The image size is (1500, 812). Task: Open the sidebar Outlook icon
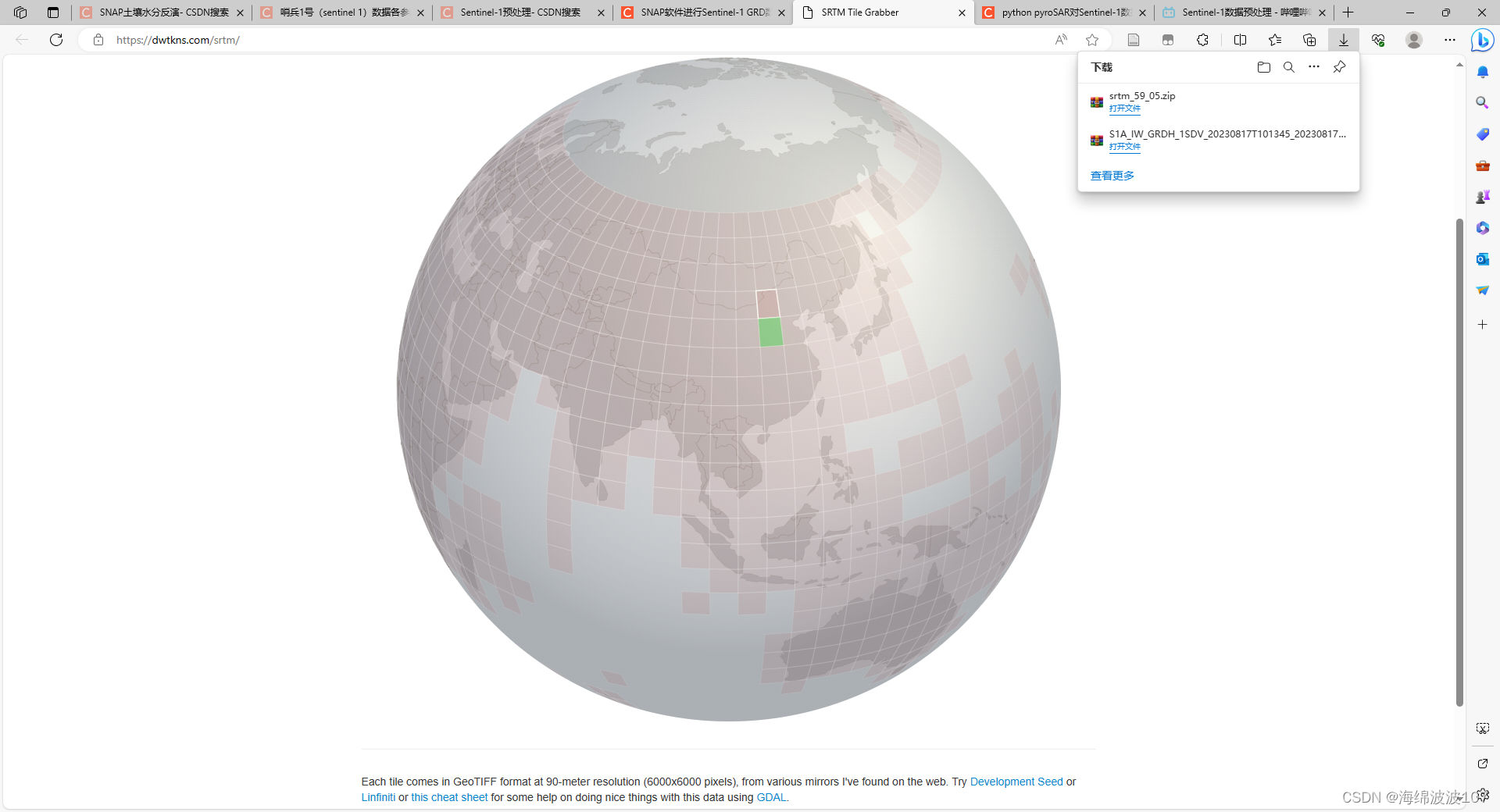tap(1483, 259)
